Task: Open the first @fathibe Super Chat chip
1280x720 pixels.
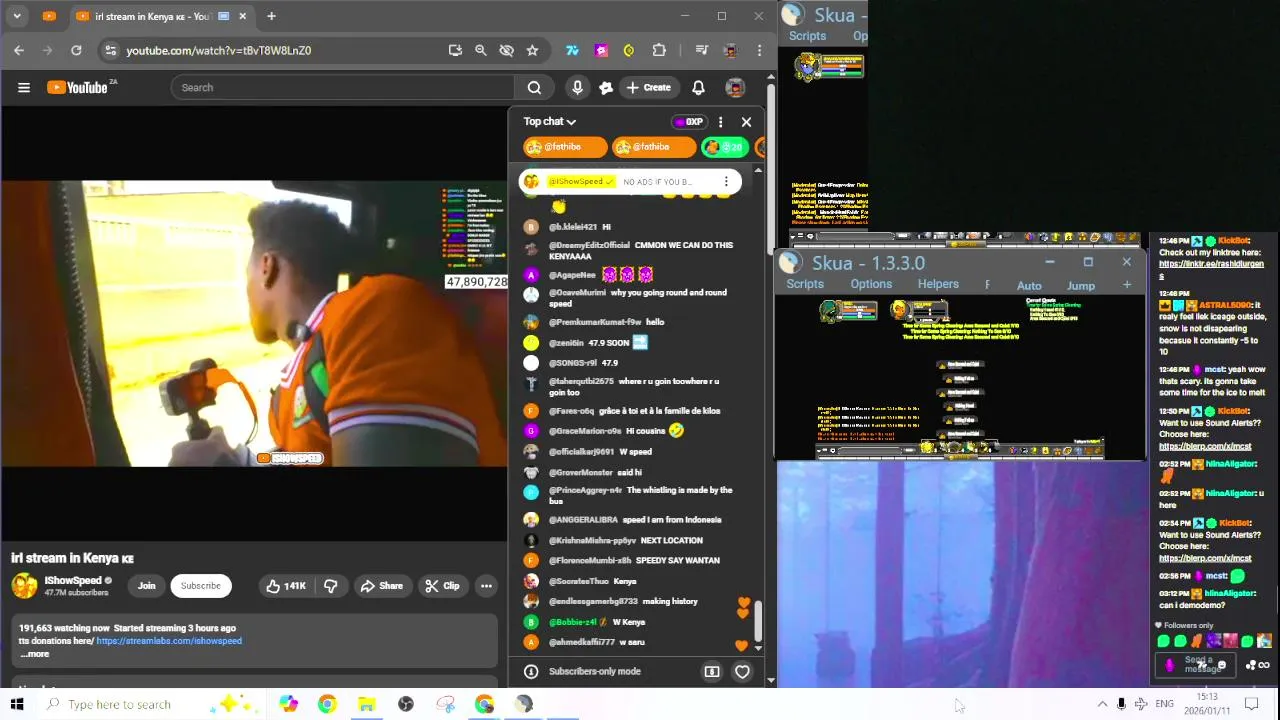Action: pos(565,147)
